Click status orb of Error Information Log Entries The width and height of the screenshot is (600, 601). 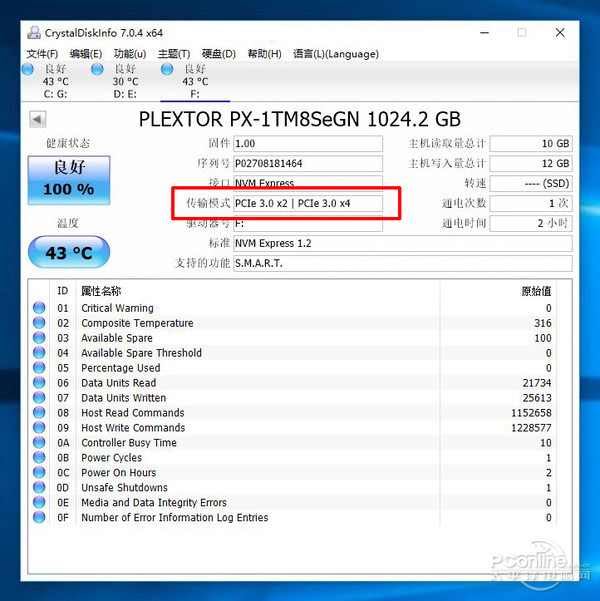click(39, 517)
